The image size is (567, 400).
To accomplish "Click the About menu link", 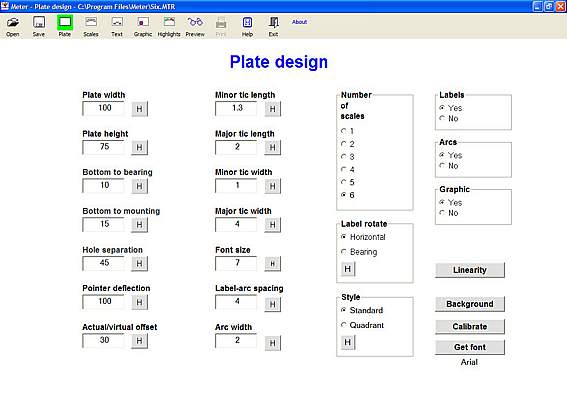I will click(299, 22).
